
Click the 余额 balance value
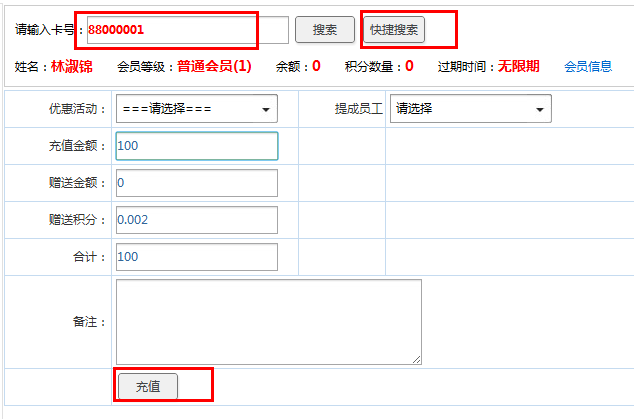click(316, 67)
